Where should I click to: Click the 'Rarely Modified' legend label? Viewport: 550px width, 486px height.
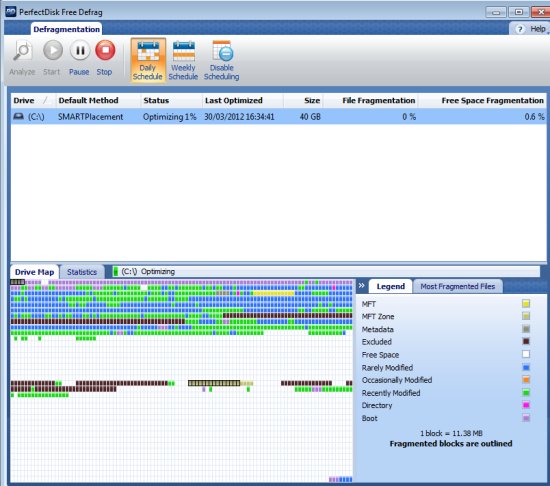point(387,368)
